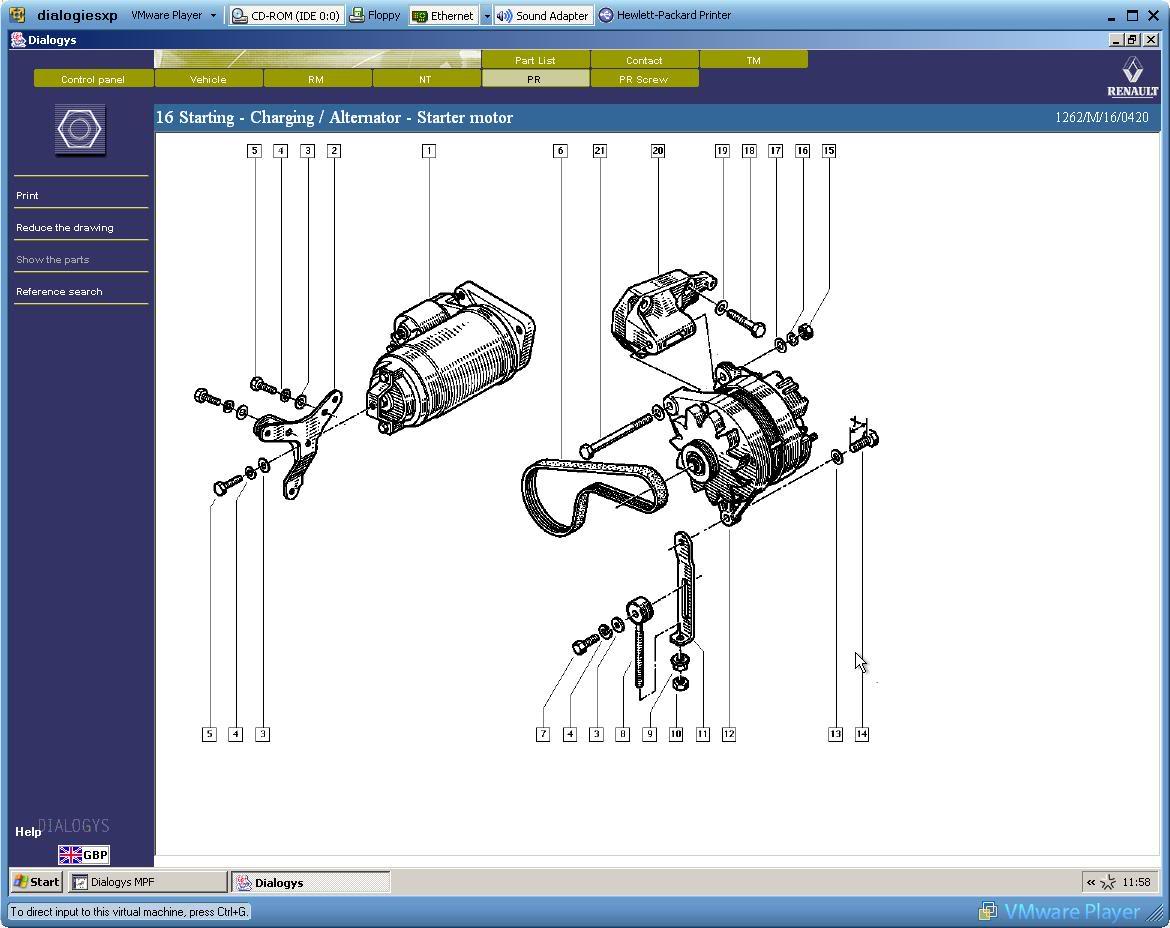Switch to the RM tab
1170x928 pixels.
316,78
